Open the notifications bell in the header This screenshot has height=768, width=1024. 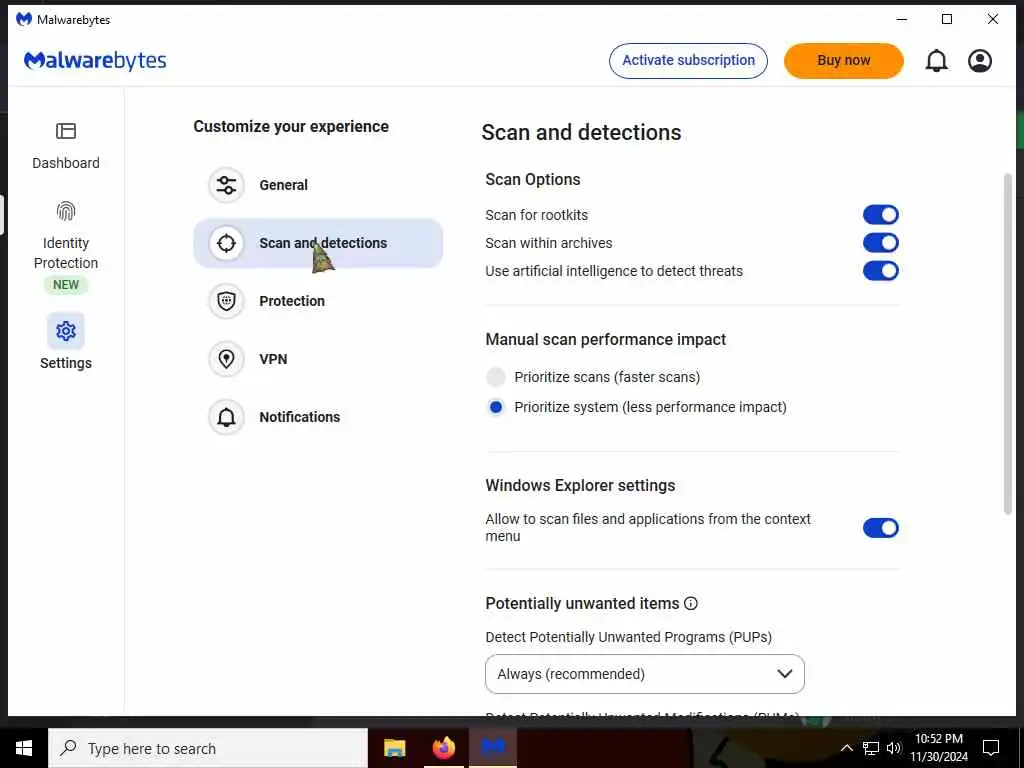[x=936, y=61]
